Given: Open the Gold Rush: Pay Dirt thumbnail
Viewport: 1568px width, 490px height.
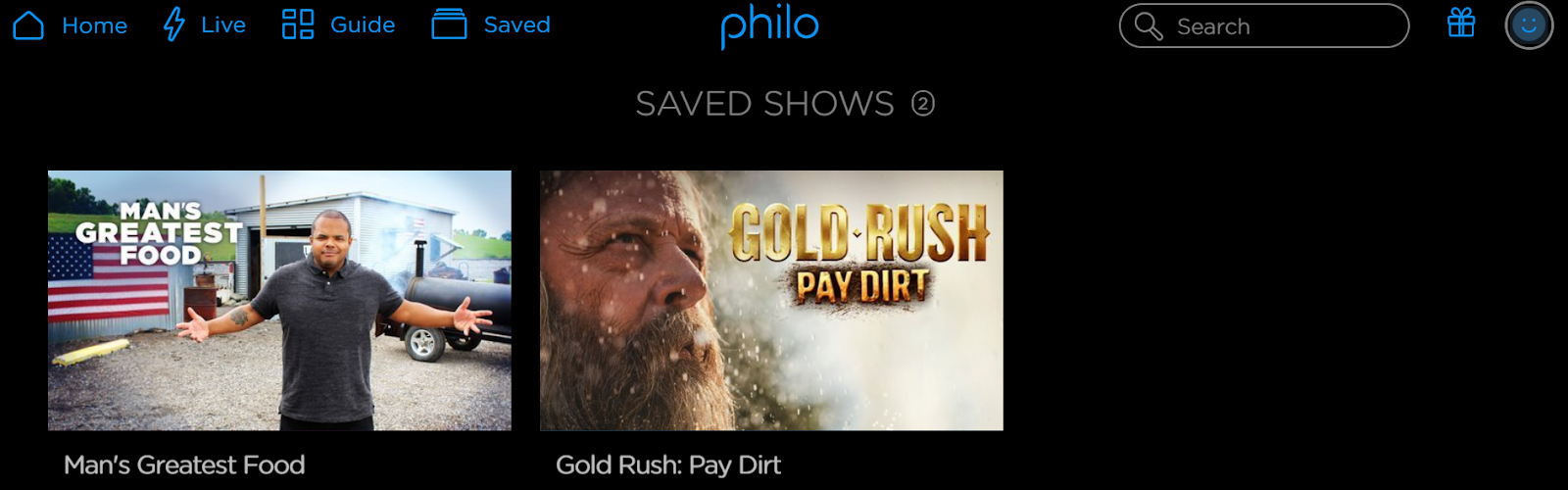Looking at the screenshot, I should 771,301.
